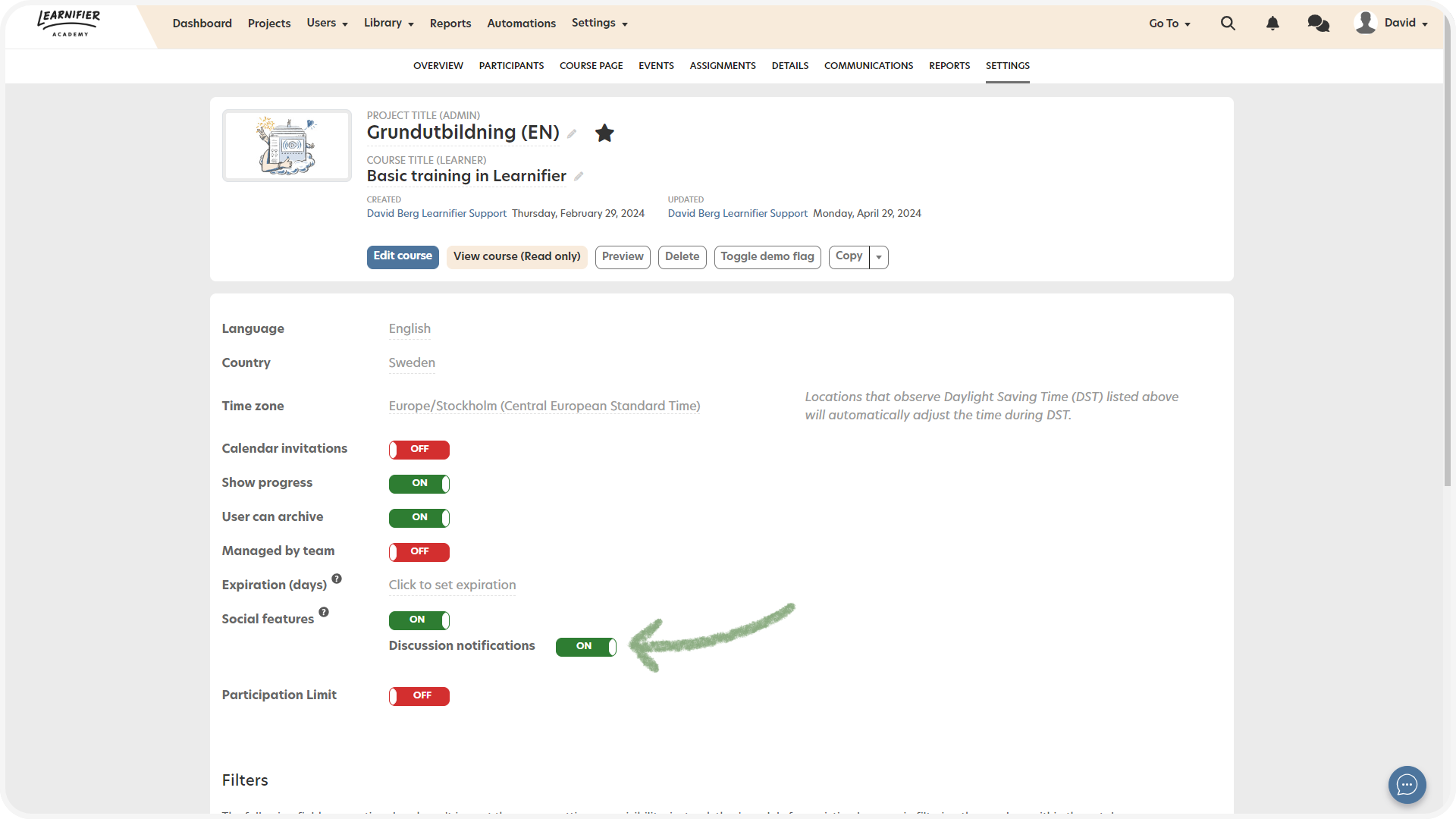
Task: Expand the Library menu dropdown
Action: (388, 24)
